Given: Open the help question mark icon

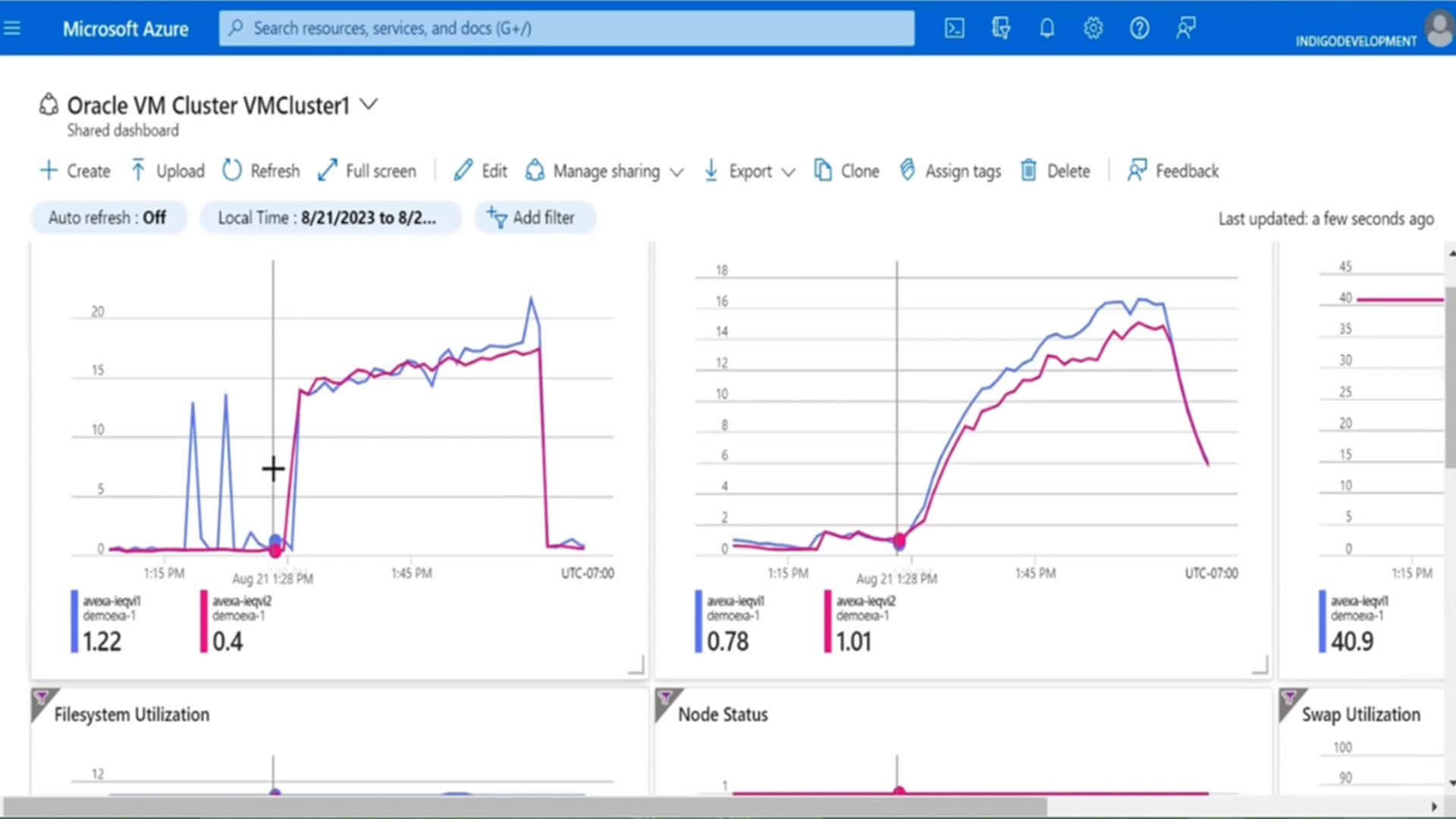Looking at the screenshot, I should pos(1139,28).
